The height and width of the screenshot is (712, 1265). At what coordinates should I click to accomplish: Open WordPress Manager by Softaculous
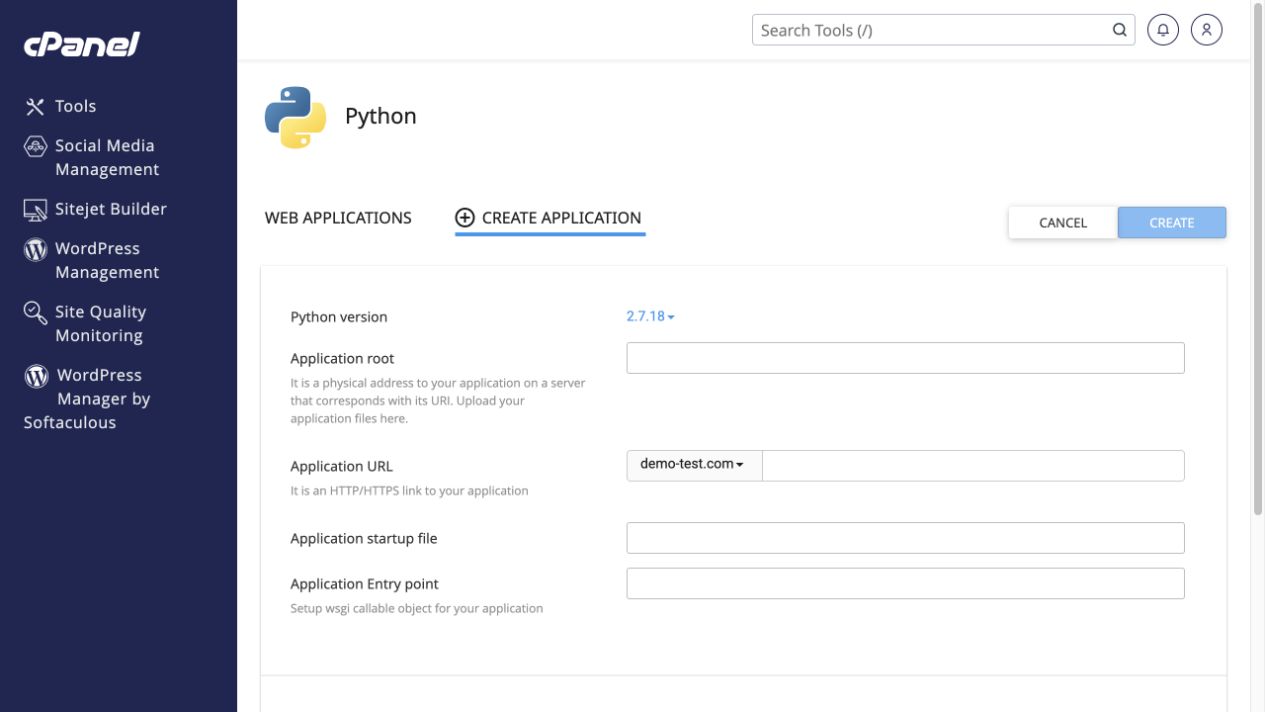(87, 399)
